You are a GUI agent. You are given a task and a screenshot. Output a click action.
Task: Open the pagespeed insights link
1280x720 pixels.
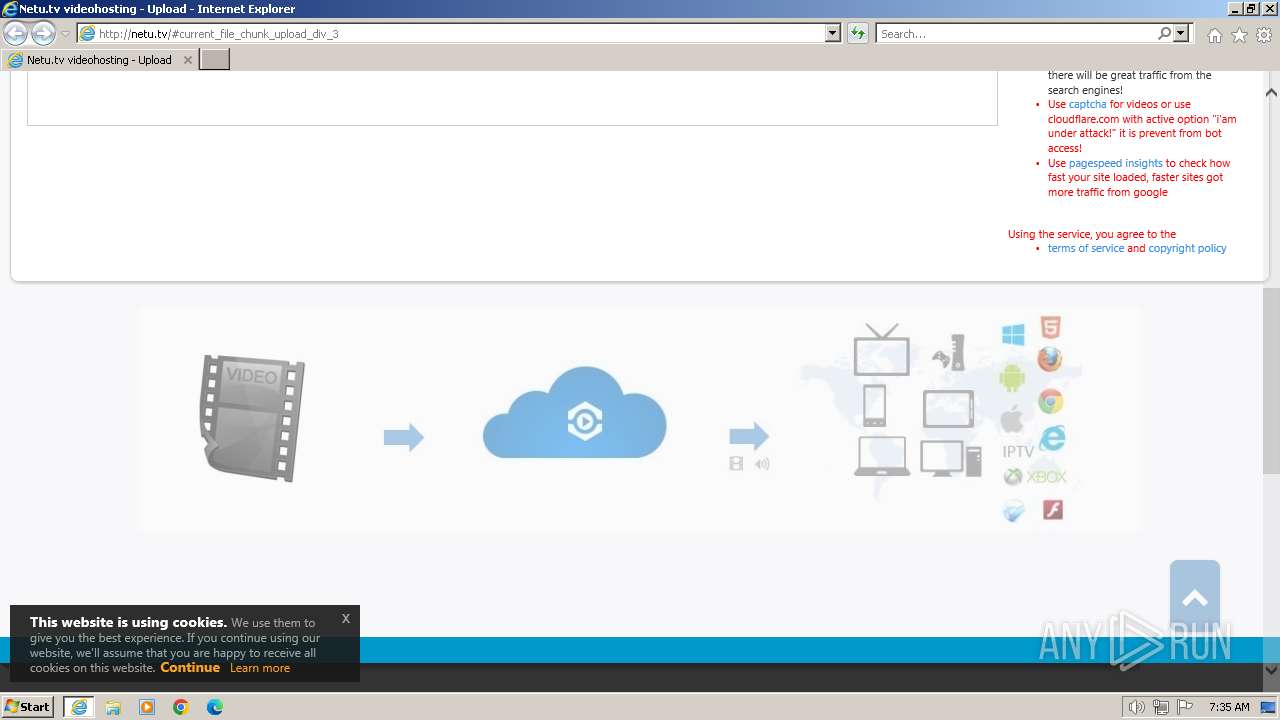(1115, 163)
